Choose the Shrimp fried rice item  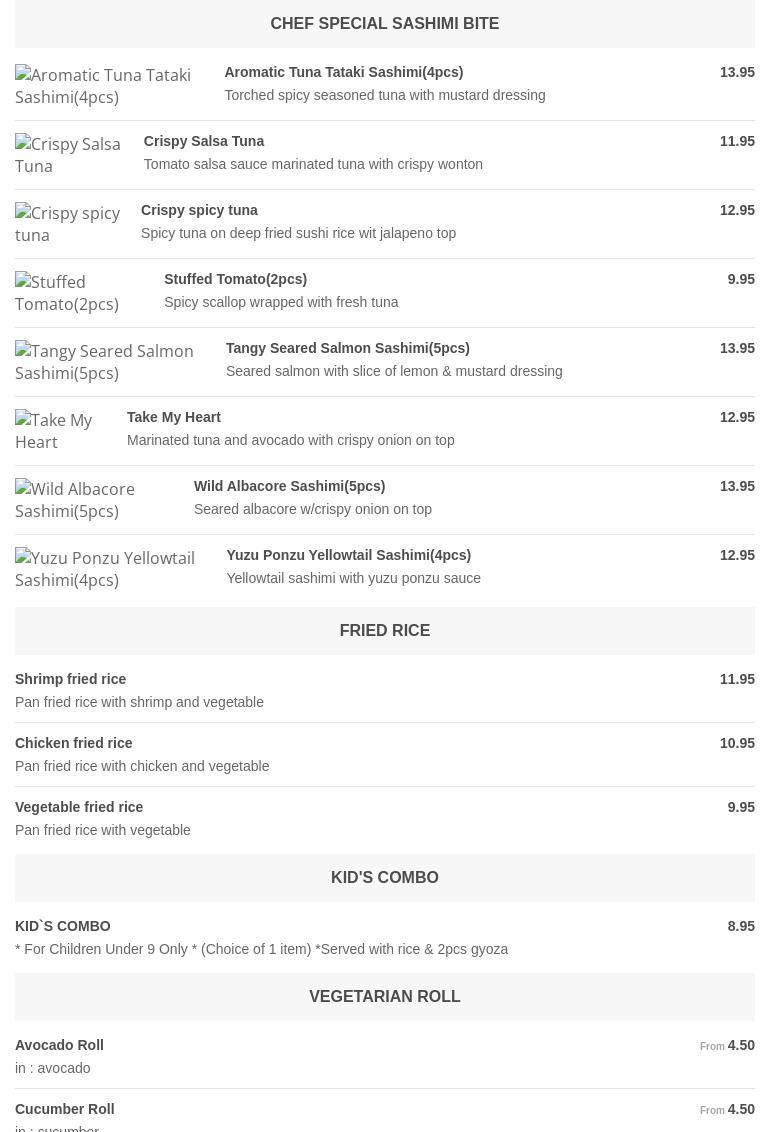click(x=71, y=679)
